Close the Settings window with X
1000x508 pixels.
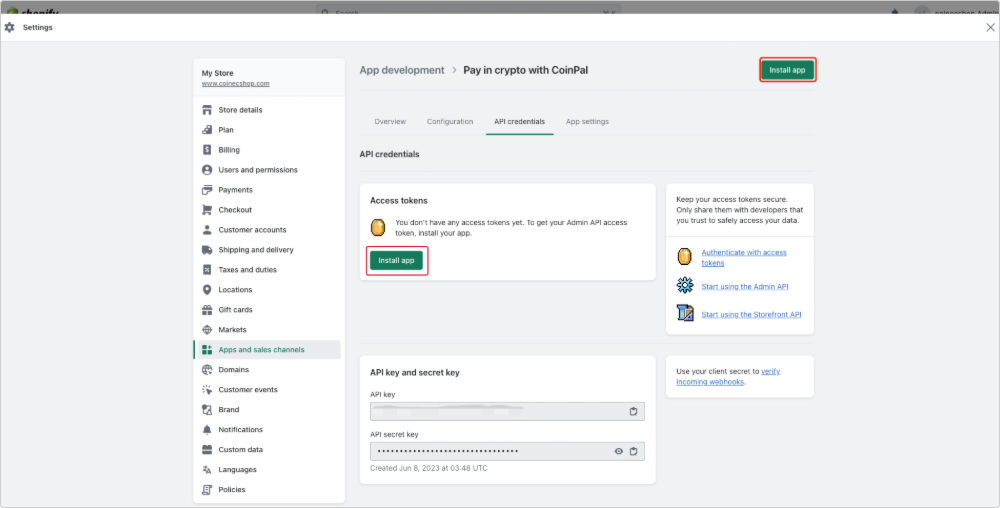coord(990,27)
